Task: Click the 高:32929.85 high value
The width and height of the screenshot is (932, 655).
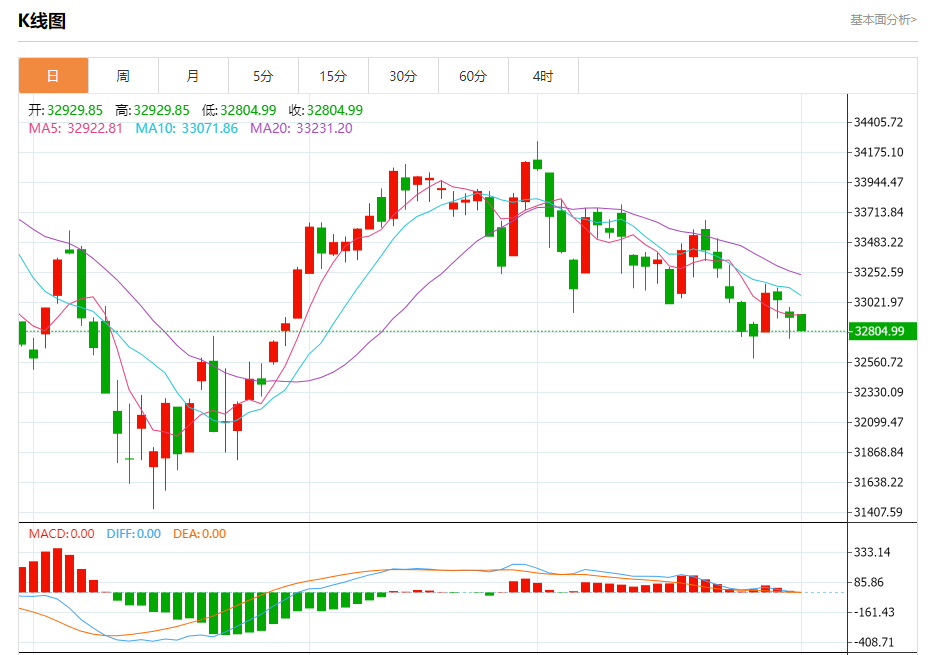Action: (x=152, y=110)
